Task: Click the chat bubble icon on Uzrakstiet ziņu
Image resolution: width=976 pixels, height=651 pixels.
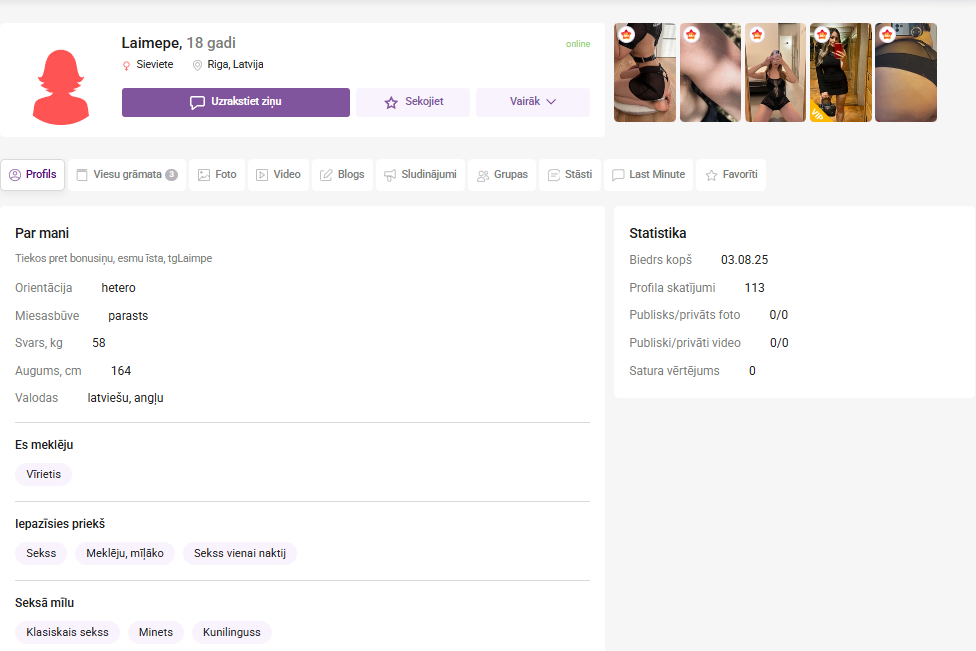Action: [197, 103]
